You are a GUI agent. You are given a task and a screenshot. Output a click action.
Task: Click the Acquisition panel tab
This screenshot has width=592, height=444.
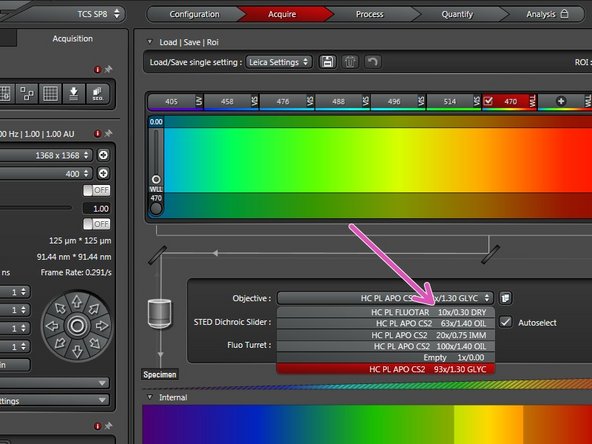72,39
